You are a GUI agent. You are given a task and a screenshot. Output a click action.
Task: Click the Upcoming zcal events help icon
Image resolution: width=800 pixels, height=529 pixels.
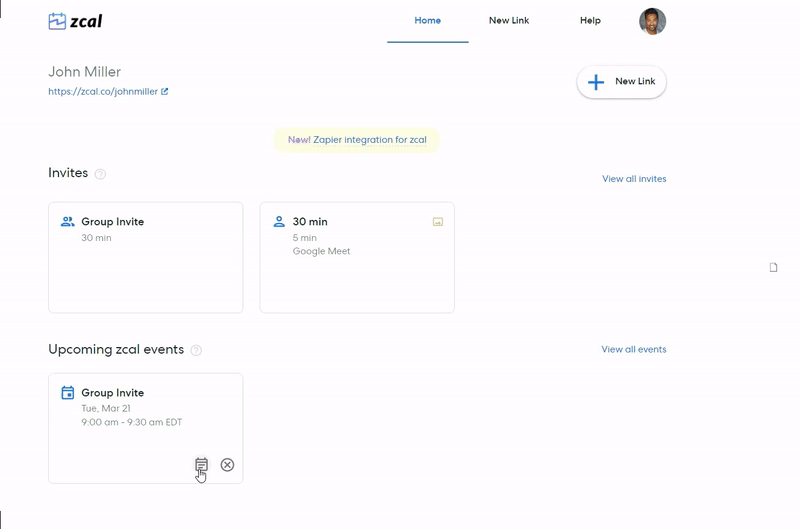(196, 350)
